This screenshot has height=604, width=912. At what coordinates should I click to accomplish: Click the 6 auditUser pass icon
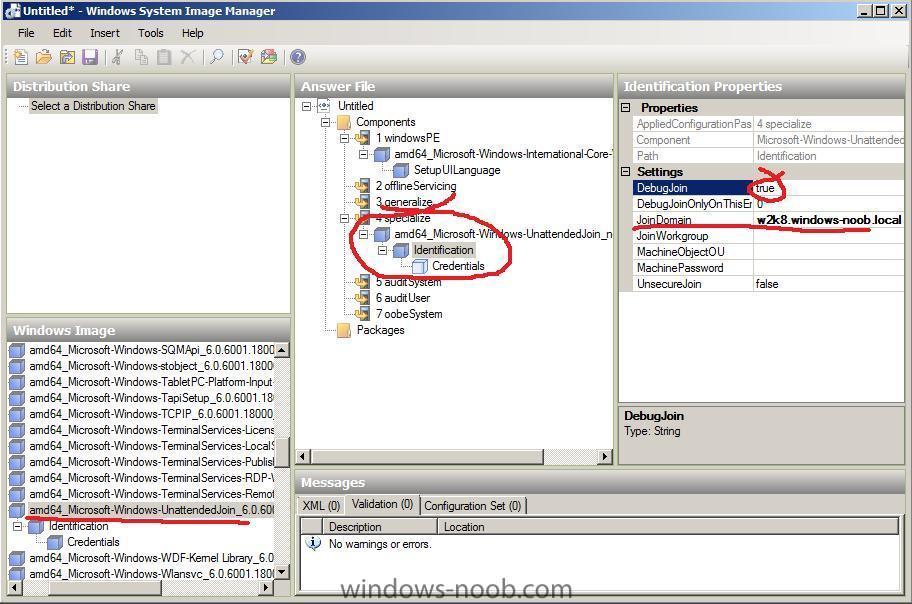(x=362, y=298)
